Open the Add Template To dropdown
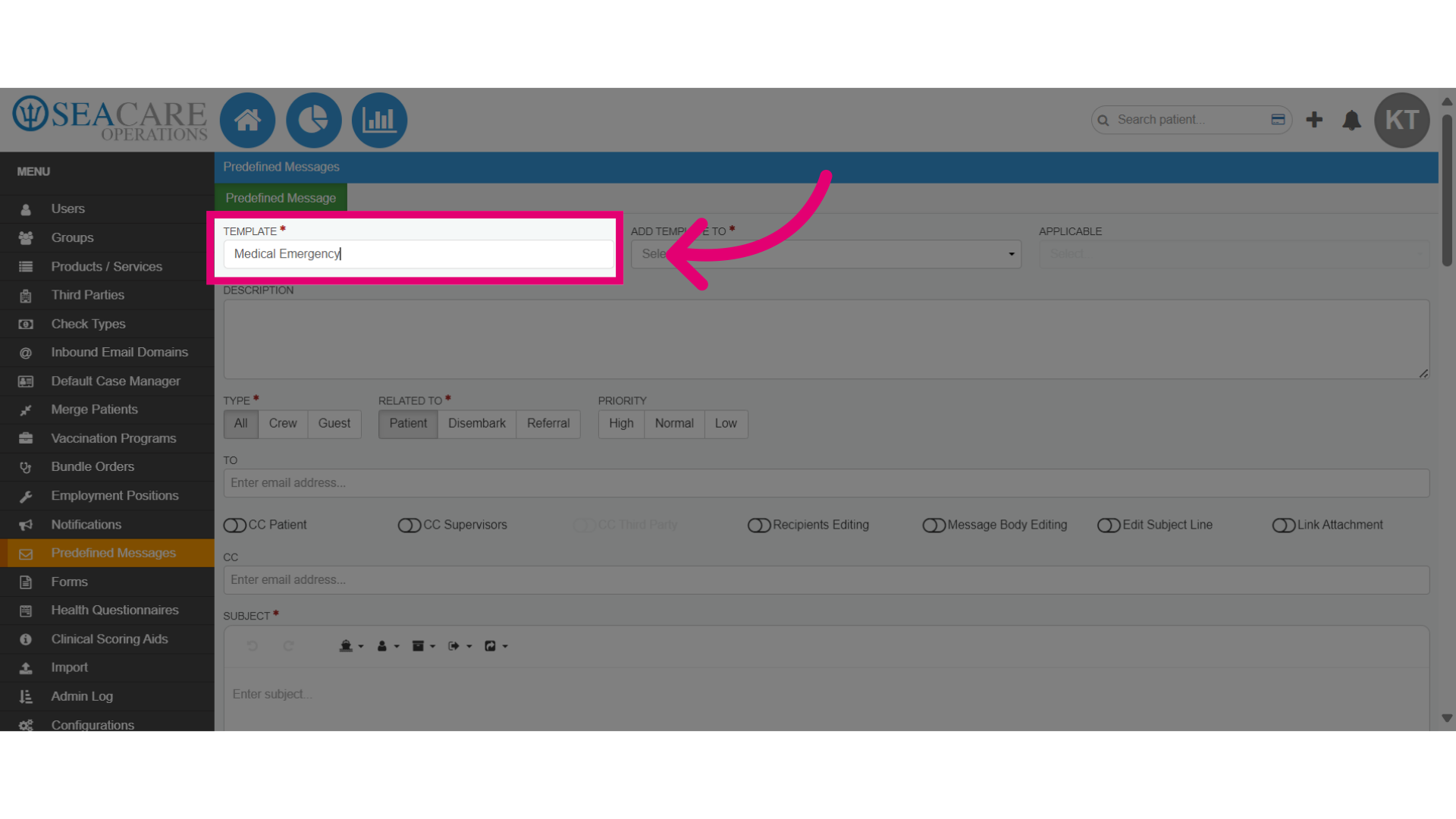 point(826,254)
